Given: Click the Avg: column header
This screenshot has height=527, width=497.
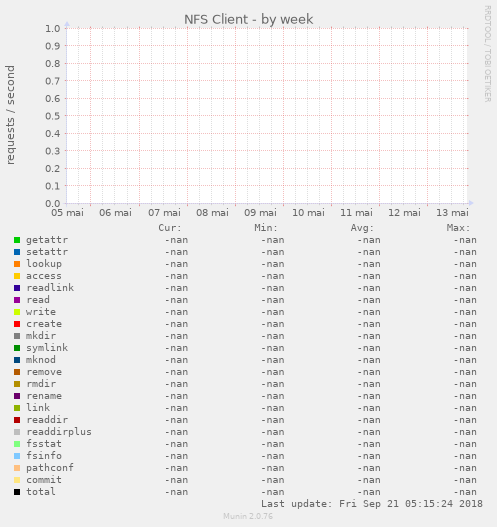Looking at the screenshot, I should pyautogui.click(x=362, y=228).
